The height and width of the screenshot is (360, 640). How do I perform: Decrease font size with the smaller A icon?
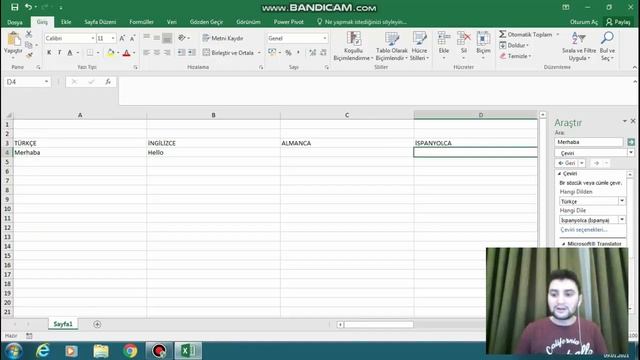pyautogui.click(x=132, y=38)
